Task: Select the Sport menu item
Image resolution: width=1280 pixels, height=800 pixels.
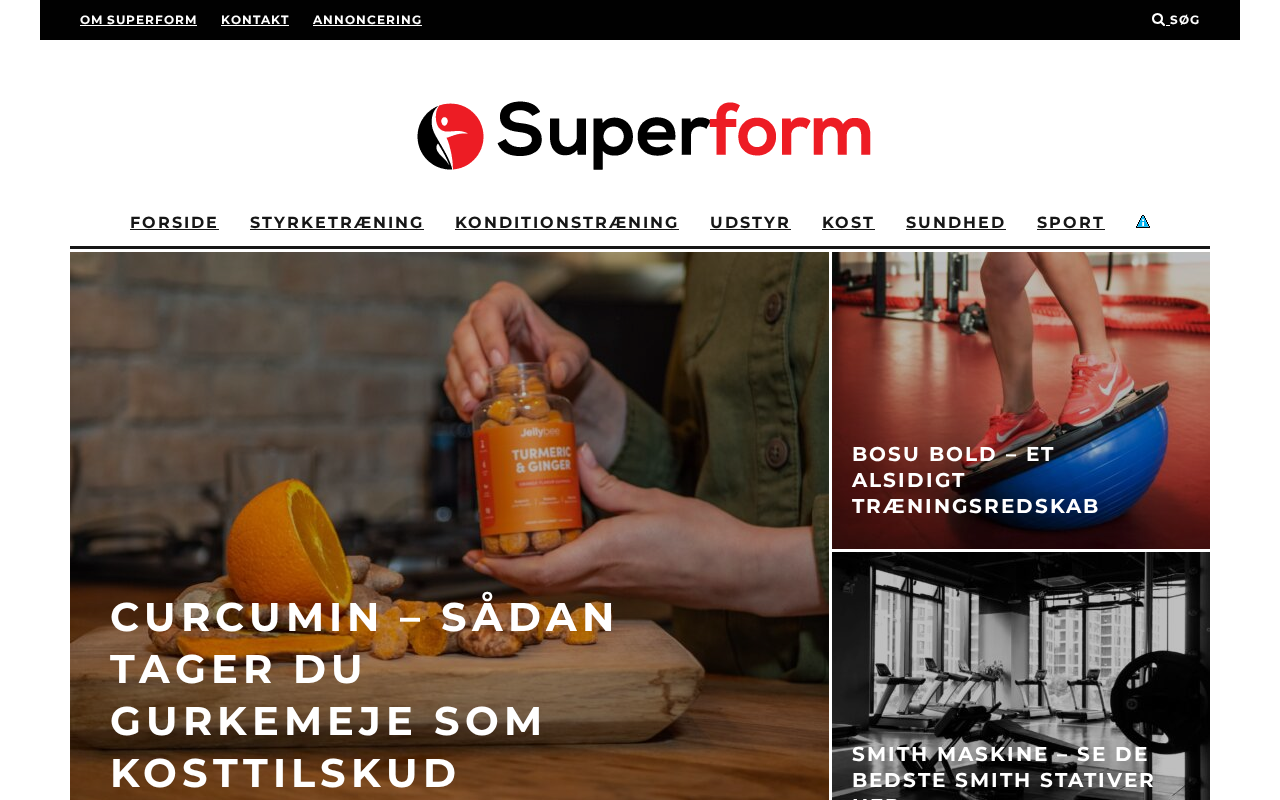Action: pos(1071,222)
